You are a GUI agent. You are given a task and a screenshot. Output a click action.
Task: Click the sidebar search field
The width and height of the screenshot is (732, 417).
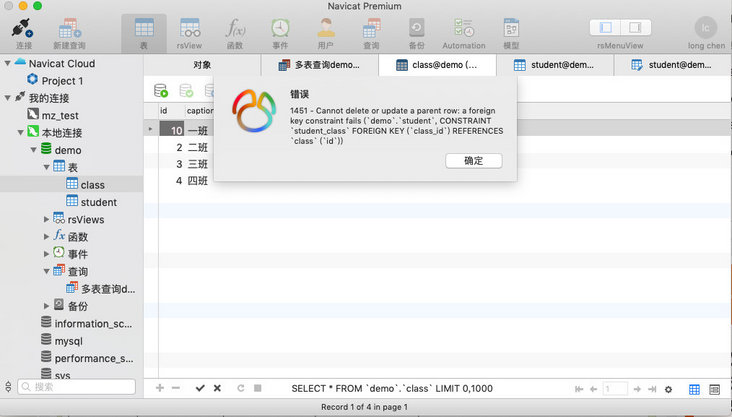(x=77, y=387)
